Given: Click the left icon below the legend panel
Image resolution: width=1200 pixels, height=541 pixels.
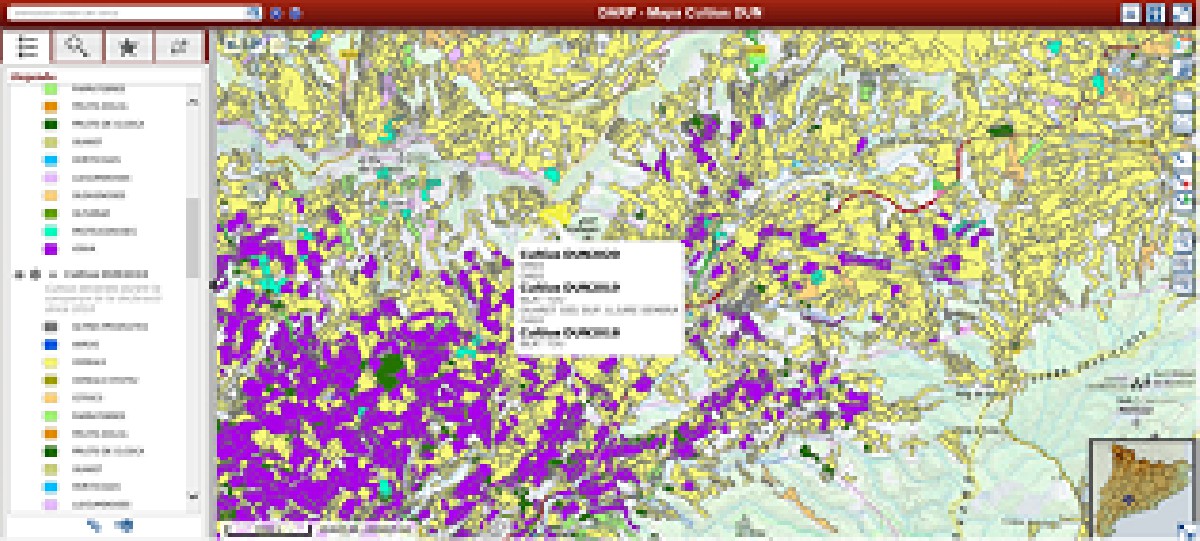Looking at the screenshot, I should pyautogui.click(x=94, y=524).
